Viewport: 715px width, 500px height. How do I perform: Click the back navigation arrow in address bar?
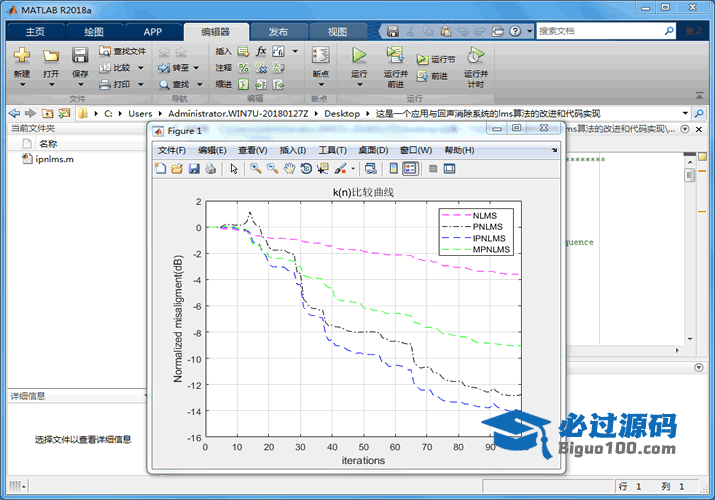tap(14, 113)
